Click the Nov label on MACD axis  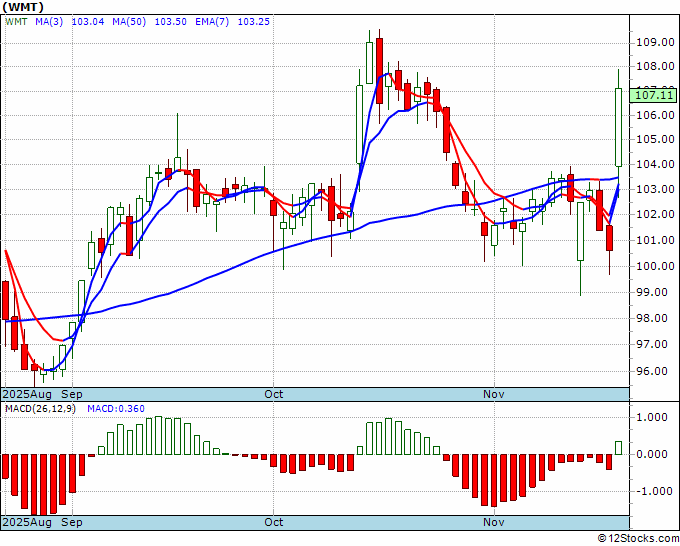pos(494,522)
